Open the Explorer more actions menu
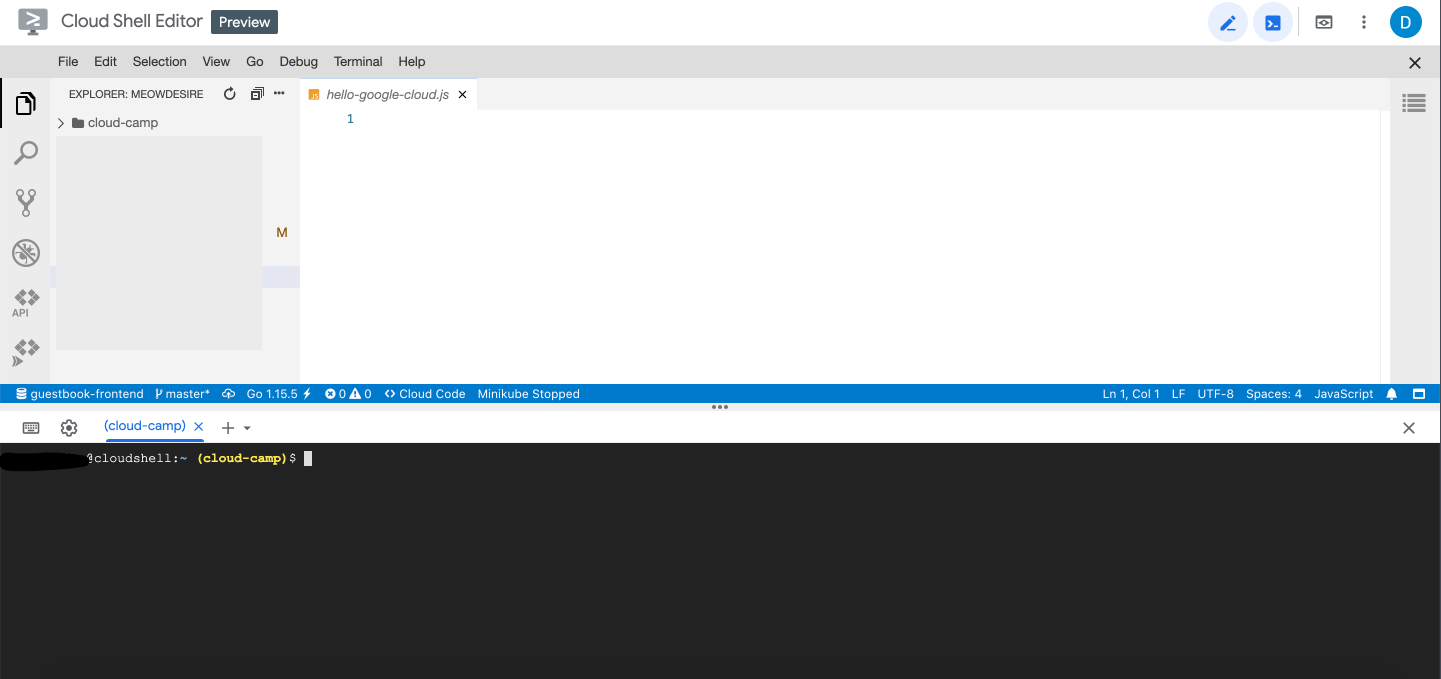The width and height of the screenshot is (1441, 679). pos(280,94)
